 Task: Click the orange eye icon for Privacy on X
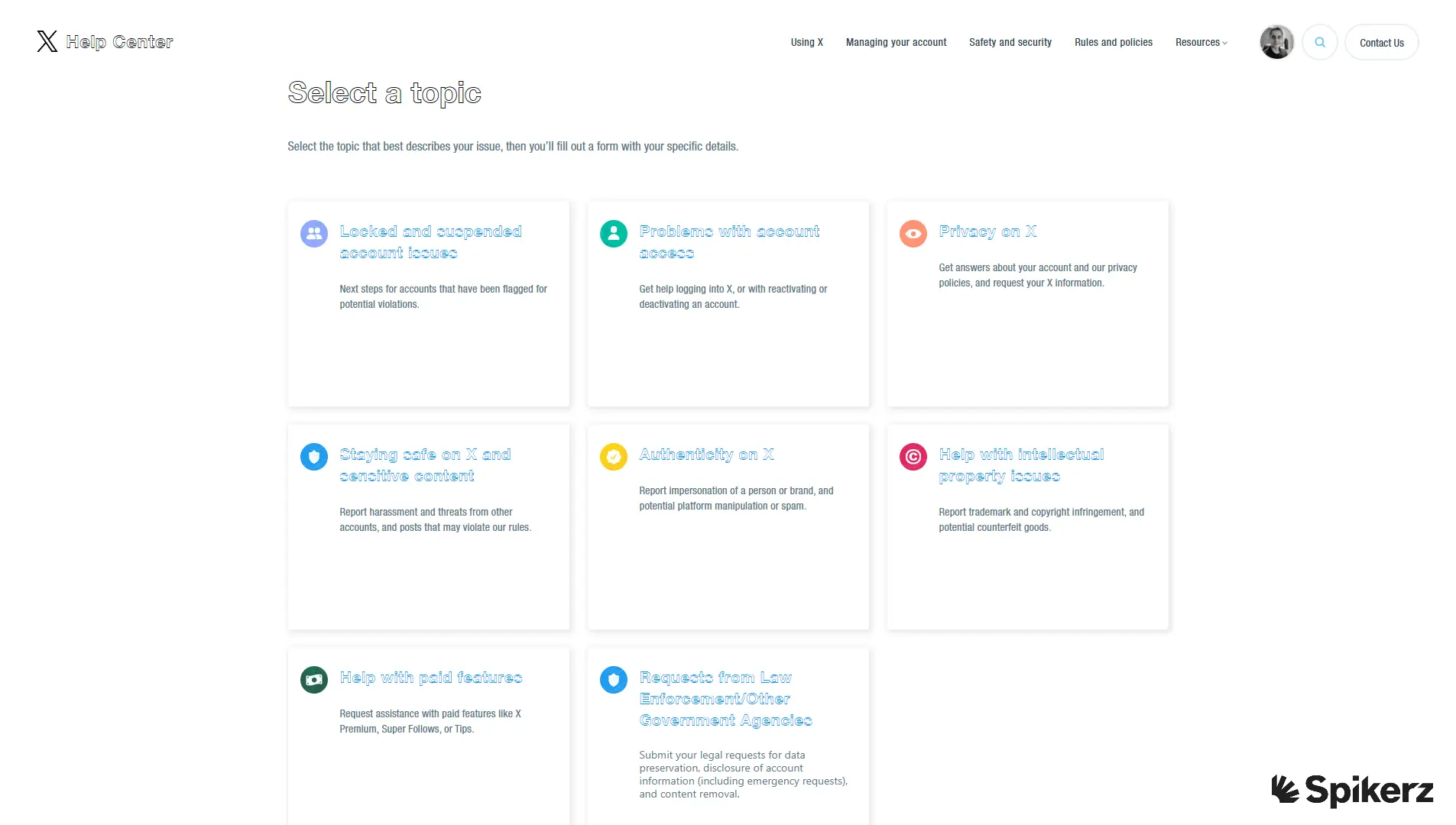pyautogui.click(x=913, y=234)
